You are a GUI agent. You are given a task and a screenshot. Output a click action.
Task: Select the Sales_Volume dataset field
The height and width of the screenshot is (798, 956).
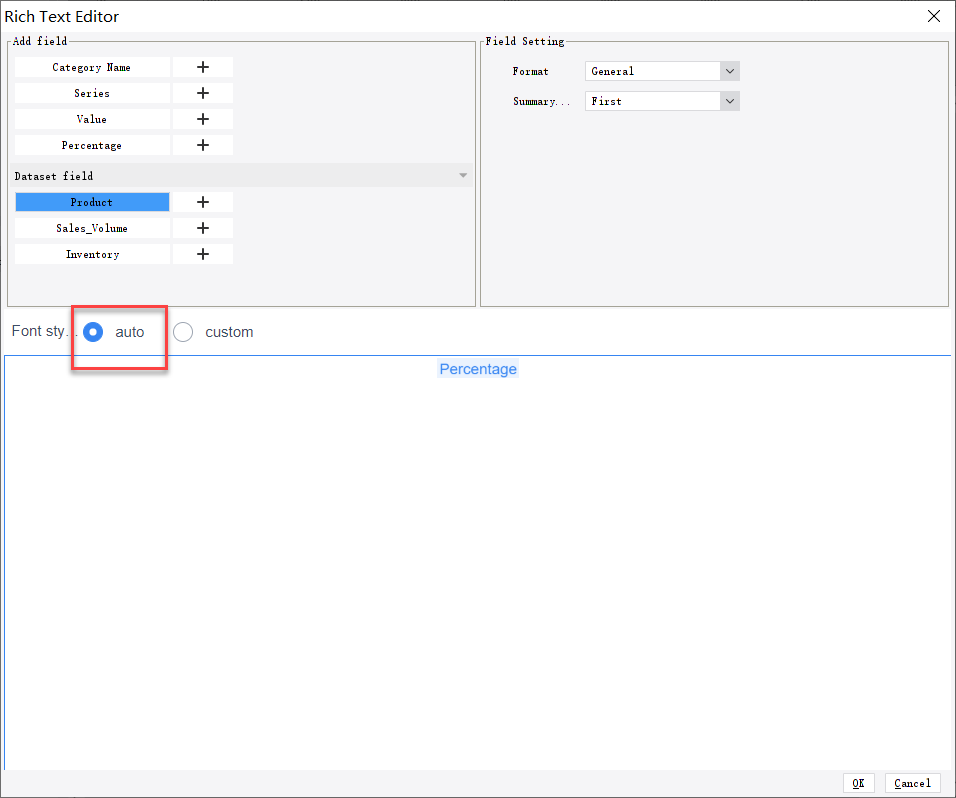tap(92, 228)
